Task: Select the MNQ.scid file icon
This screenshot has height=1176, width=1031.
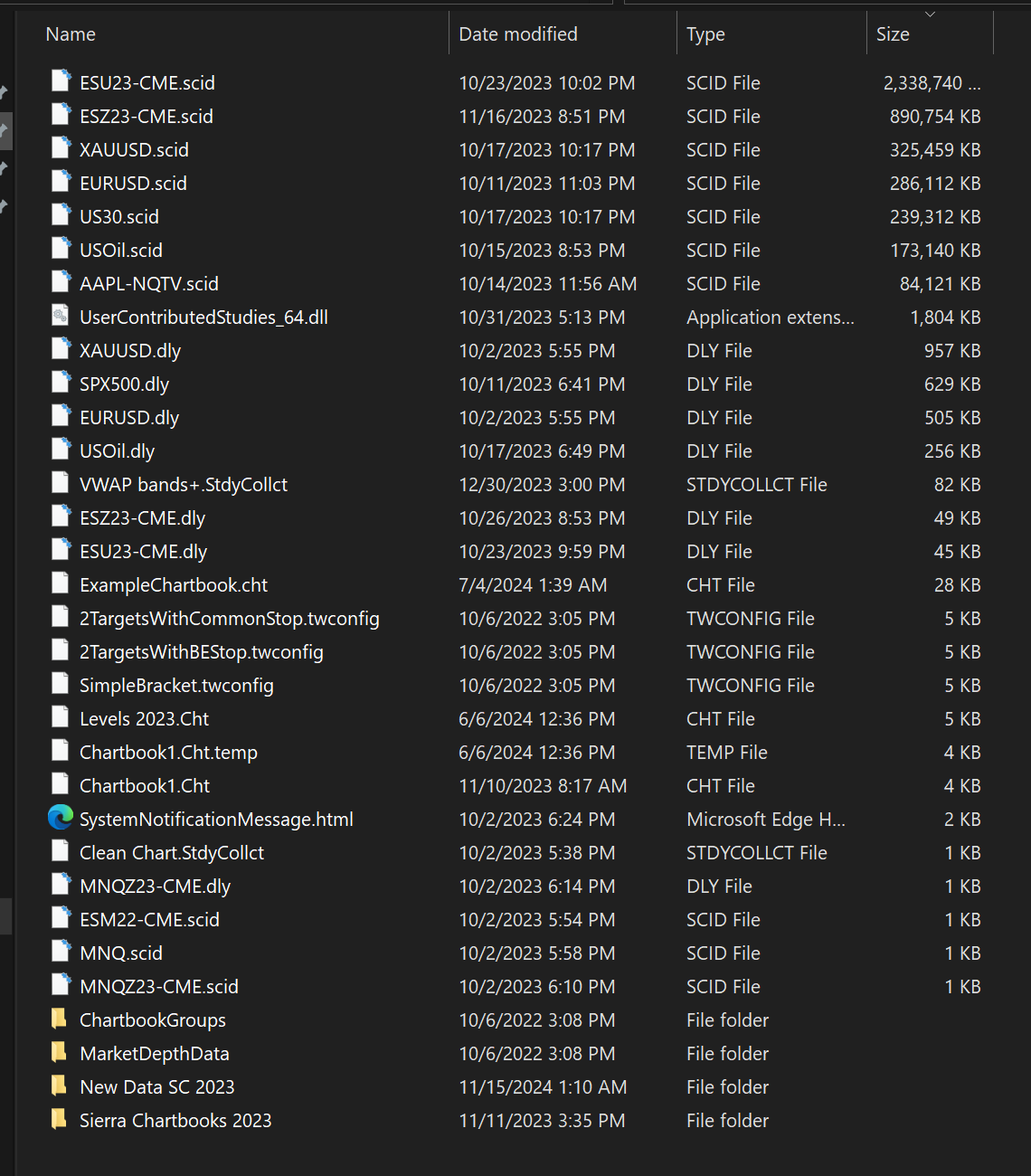Action: pos(61,952)
